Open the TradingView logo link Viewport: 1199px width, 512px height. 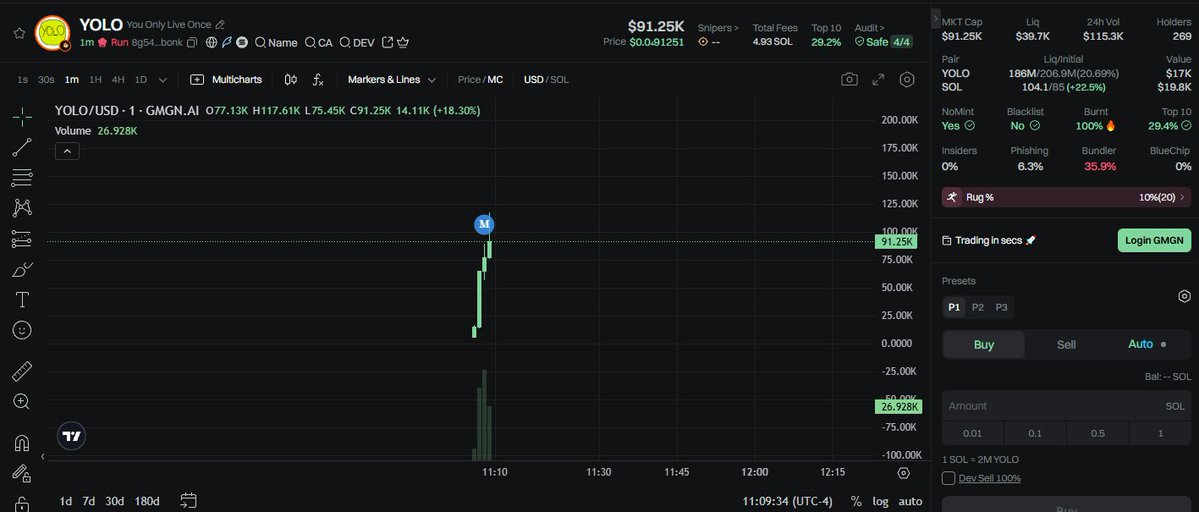point(72,436)
